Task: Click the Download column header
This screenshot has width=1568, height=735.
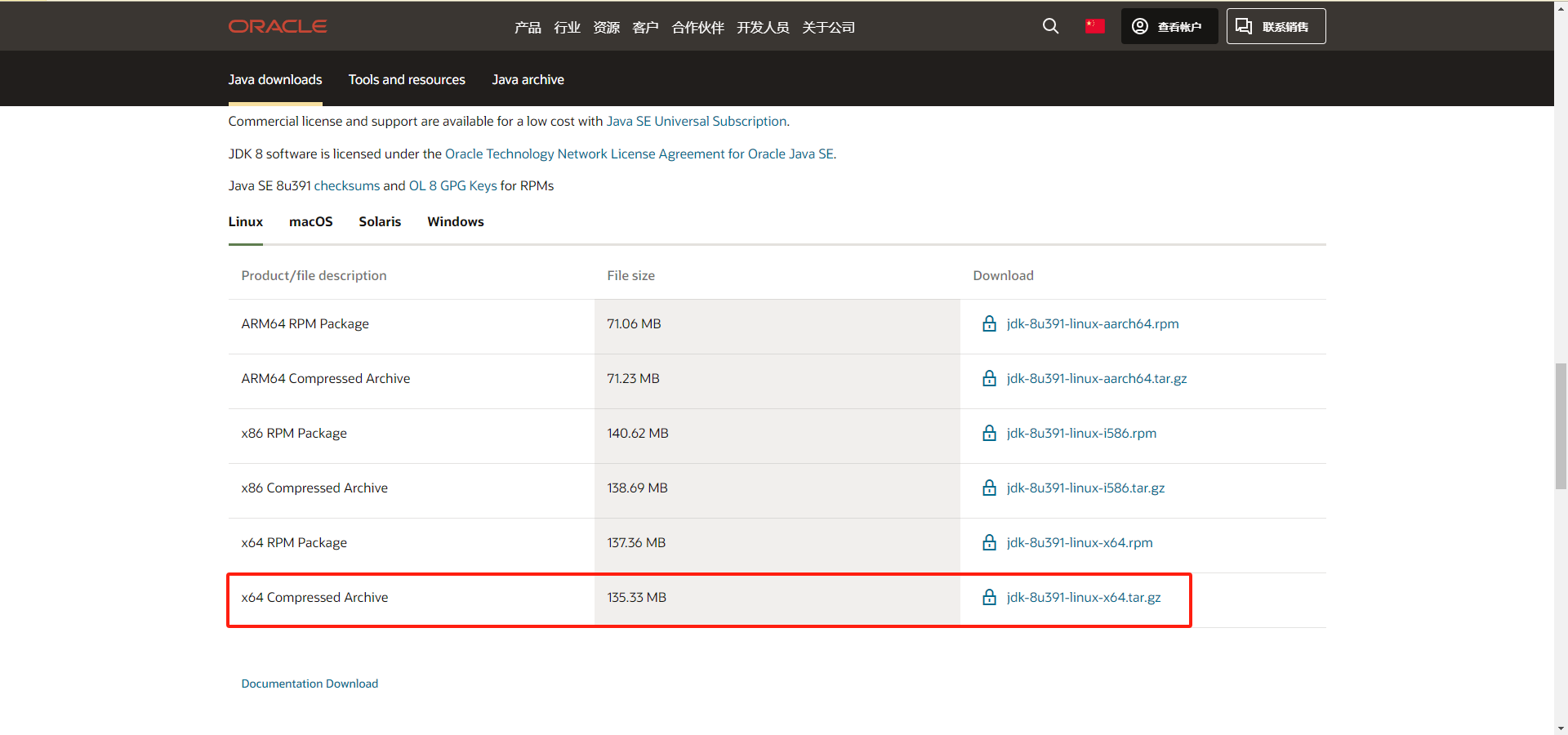Action: tap(1003, 275)
